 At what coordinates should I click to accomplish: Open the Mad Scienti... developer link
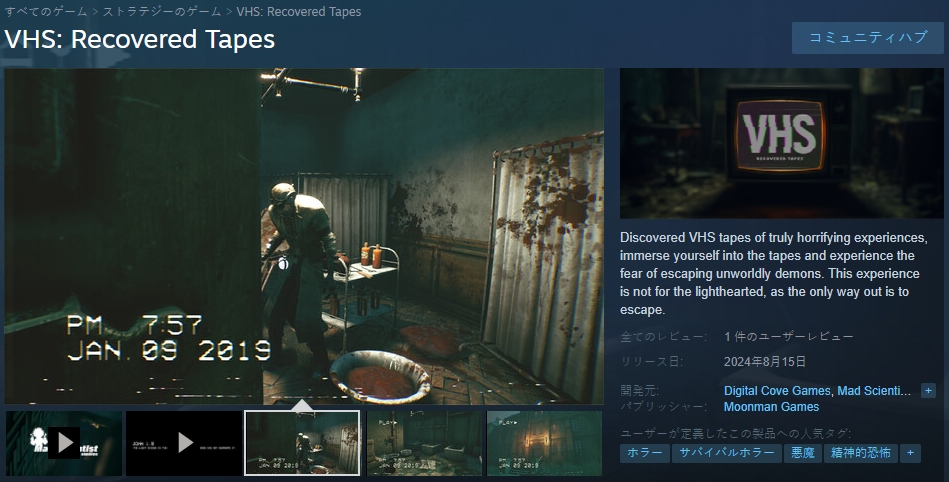click(x=873, y=391)
